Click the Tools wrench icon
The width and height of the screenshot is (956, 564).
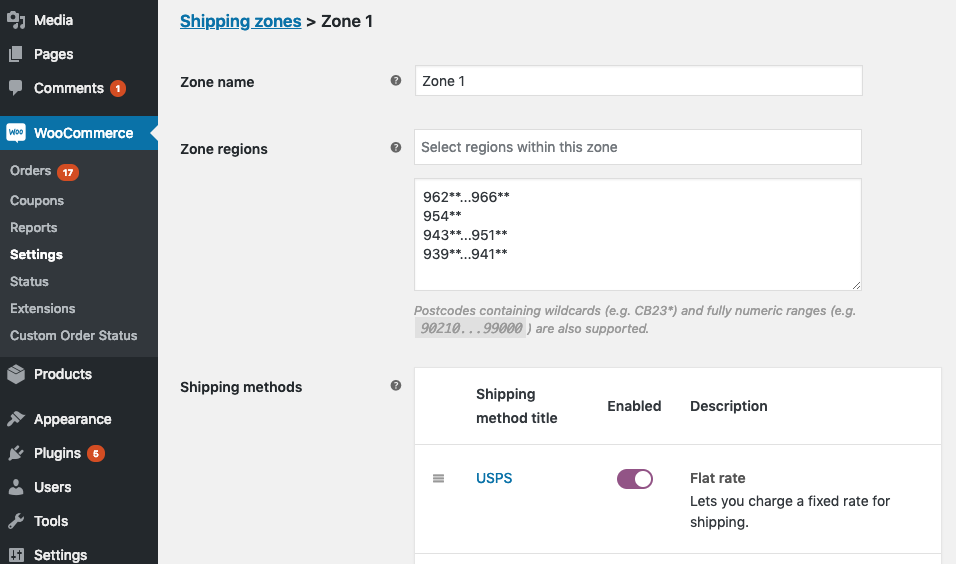coord(16,521)
